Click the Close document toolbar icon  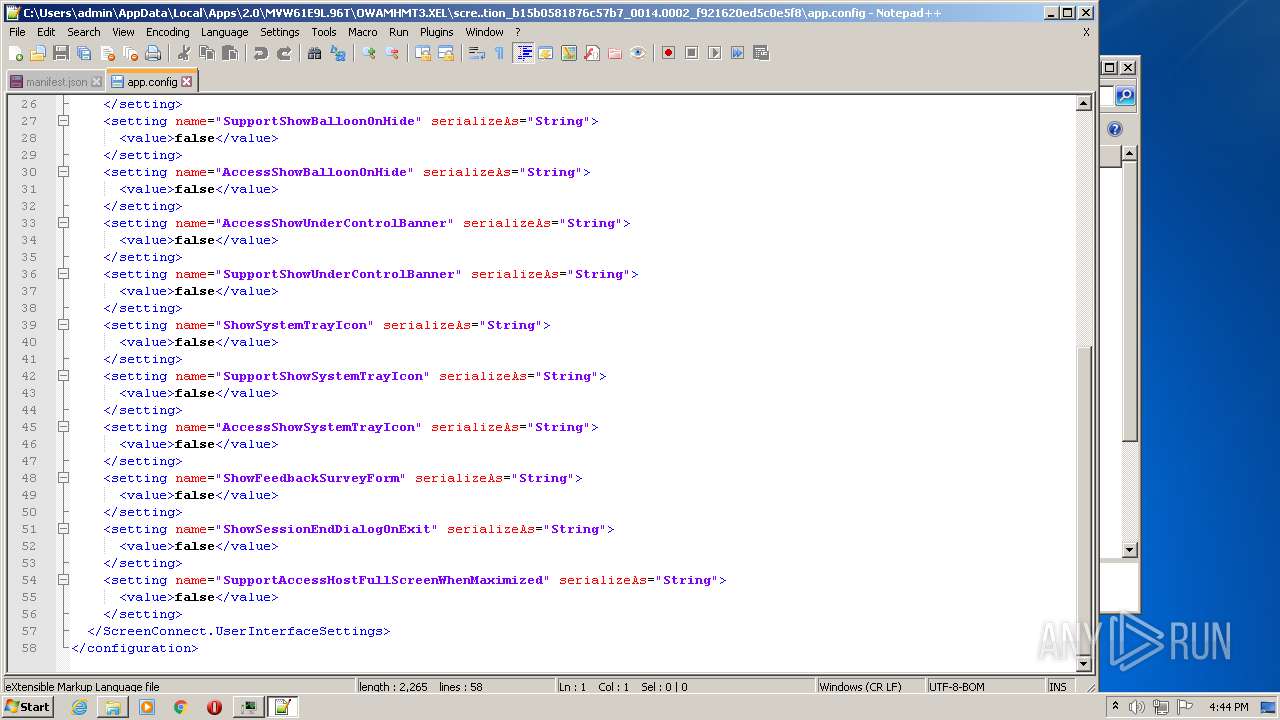tap(107, 53)
